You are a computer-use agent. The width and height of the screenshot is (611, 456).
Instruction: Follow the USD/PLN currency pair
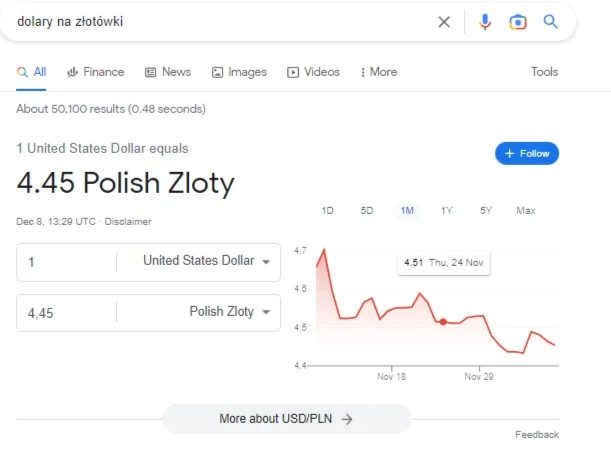pyautogui.click(x=527, y=154)
